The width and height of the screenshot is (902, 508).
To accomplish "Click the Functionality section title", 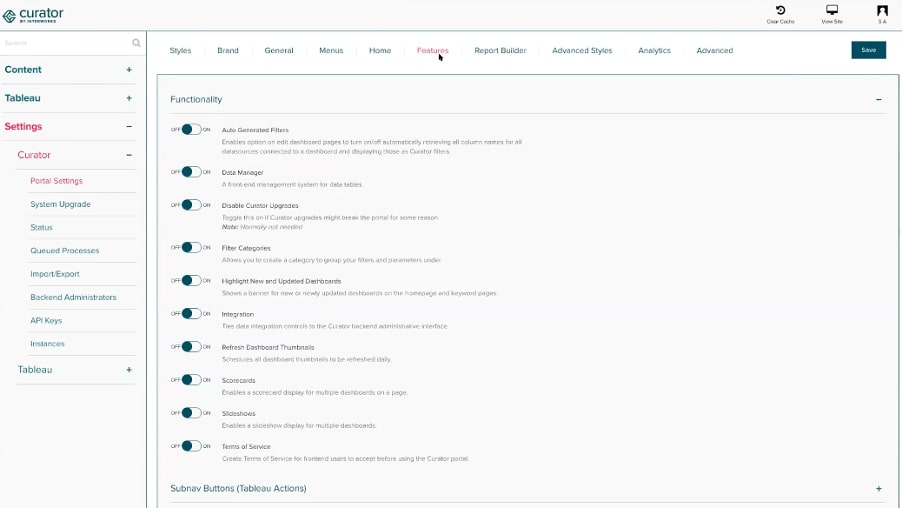I will click(x=196, y=100).
